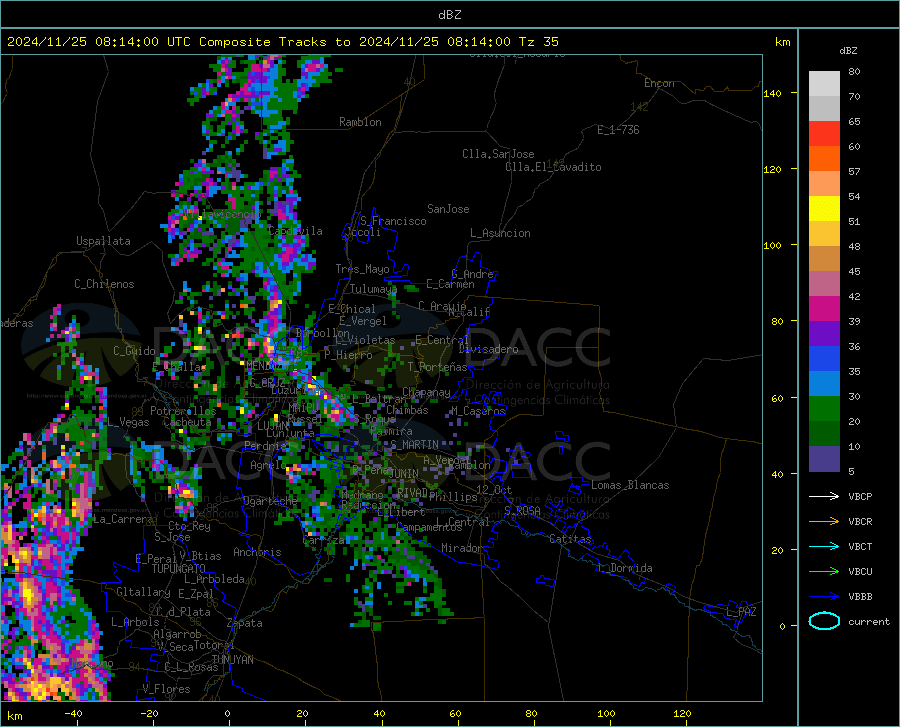Click the 'current' legend label

coord(869,621)
